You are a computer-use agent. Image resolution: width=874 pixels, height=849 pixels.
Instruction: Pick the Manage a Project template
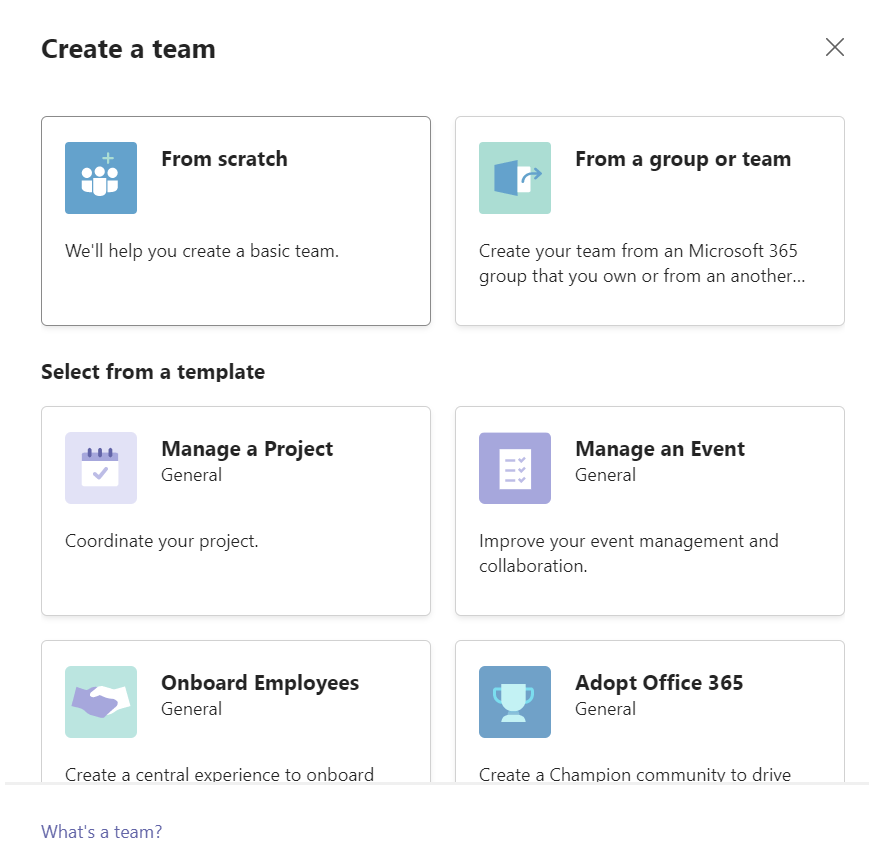235,510
